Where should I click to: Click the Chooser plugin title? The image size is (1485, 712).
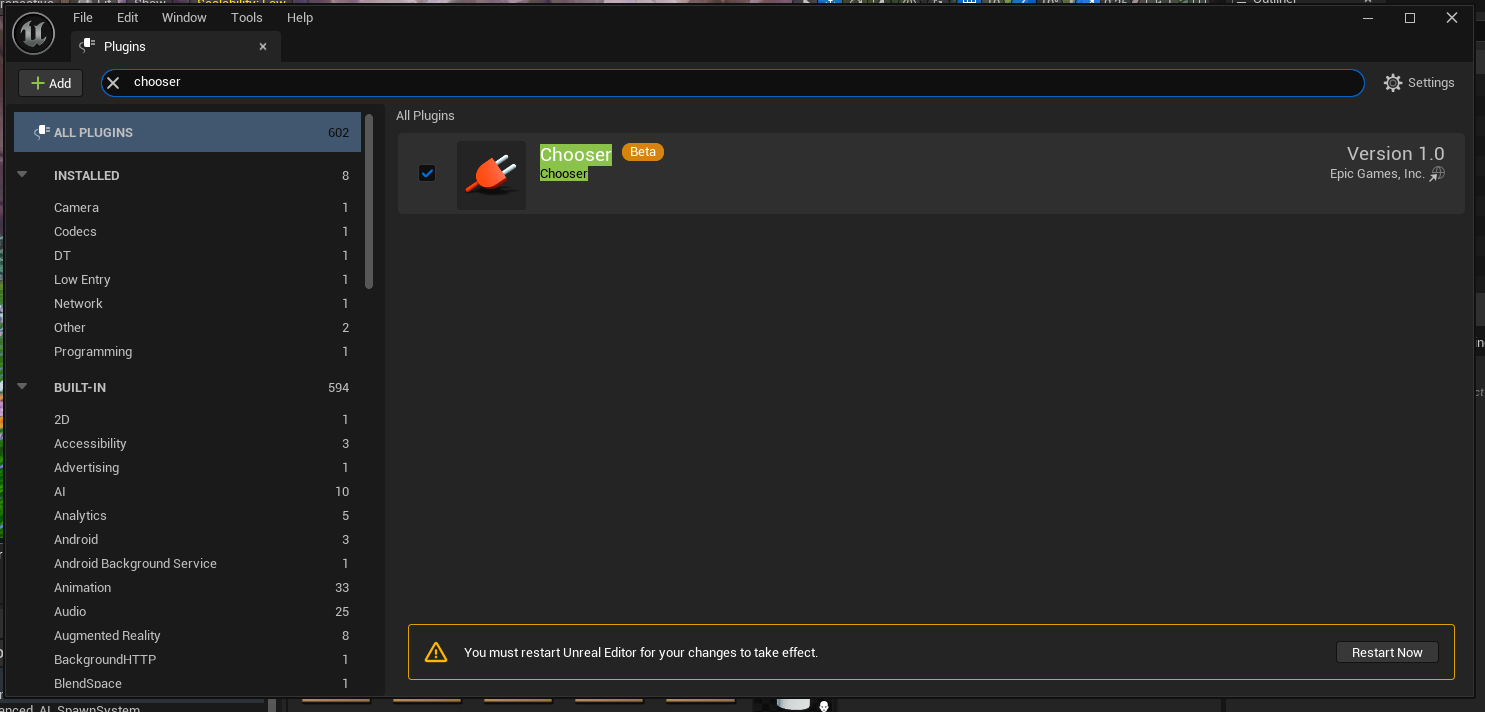tap(576, 155)
